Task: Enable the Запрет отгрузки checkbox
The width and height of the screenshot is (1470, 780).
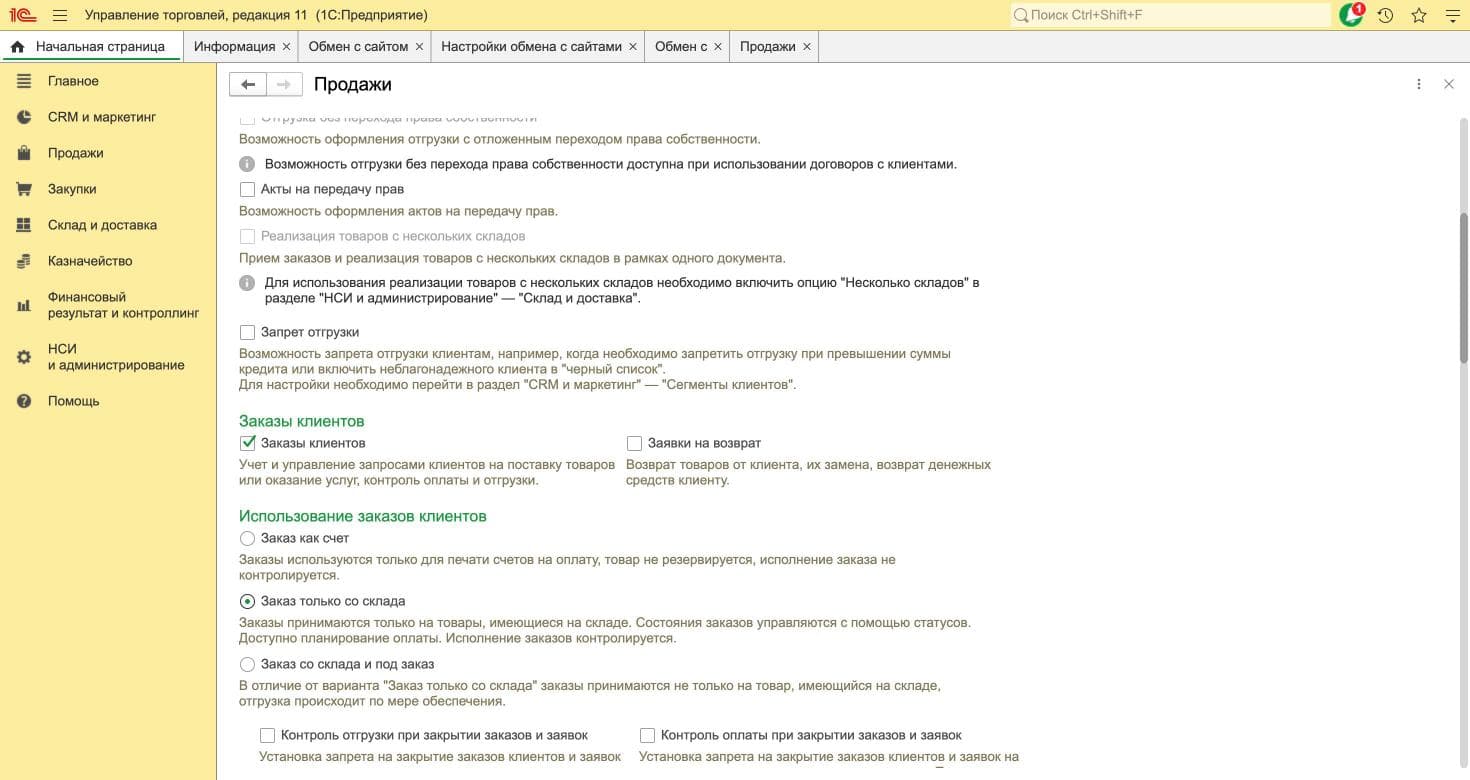Action: [x=247, y=332]
